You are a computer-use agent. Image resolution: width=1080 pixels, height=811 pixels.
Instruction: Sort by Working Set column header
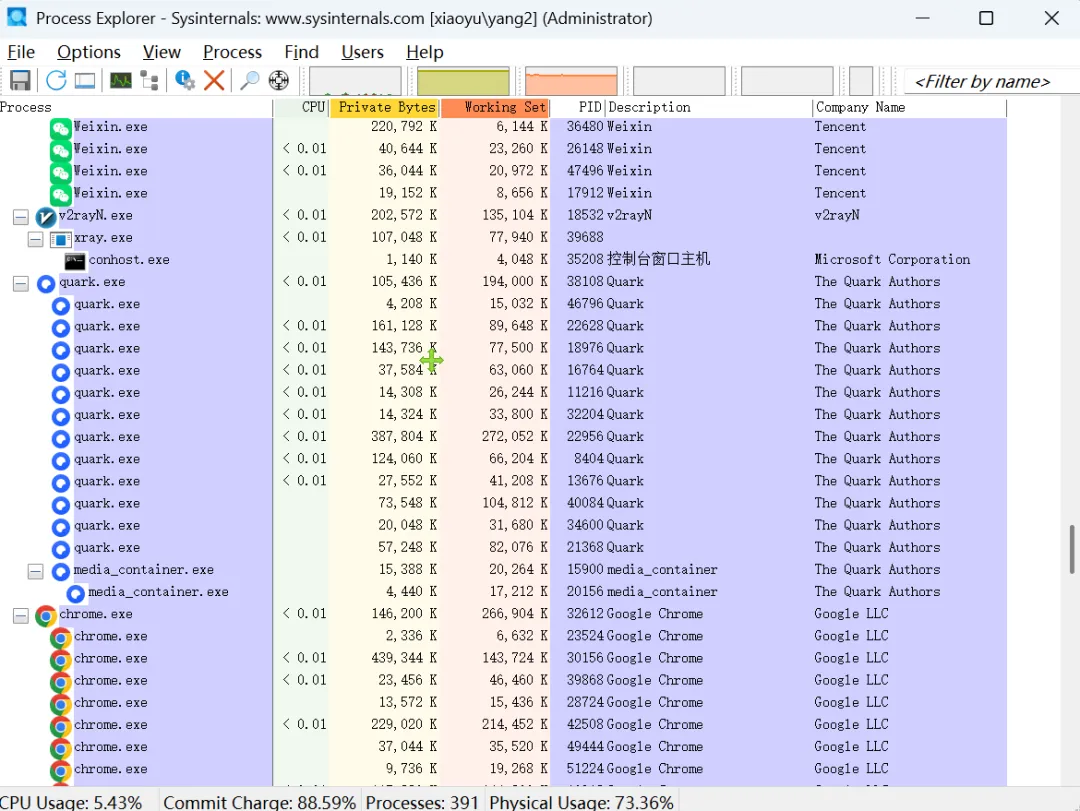495,107
